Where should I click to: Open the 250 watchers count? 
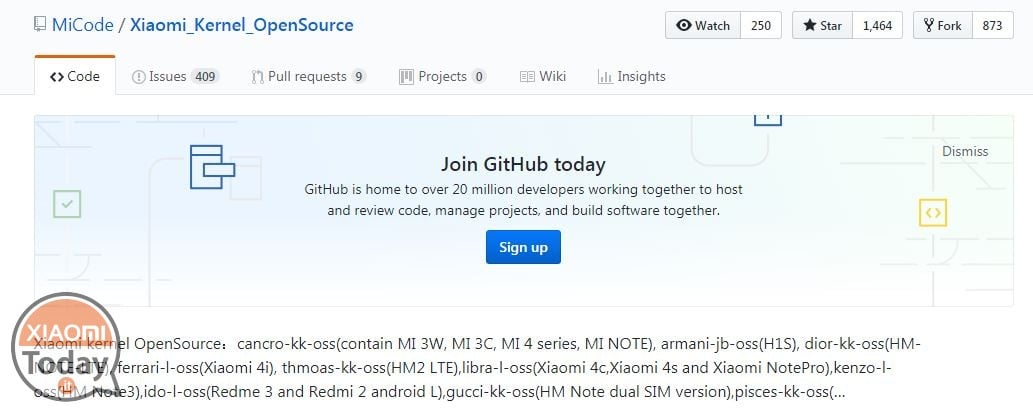pyautogui.click(x=761, y=26)
